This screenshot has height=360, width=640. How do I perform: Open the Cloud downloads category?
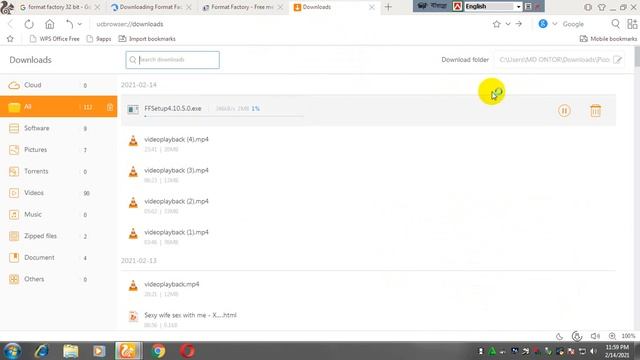pos(58,85)
